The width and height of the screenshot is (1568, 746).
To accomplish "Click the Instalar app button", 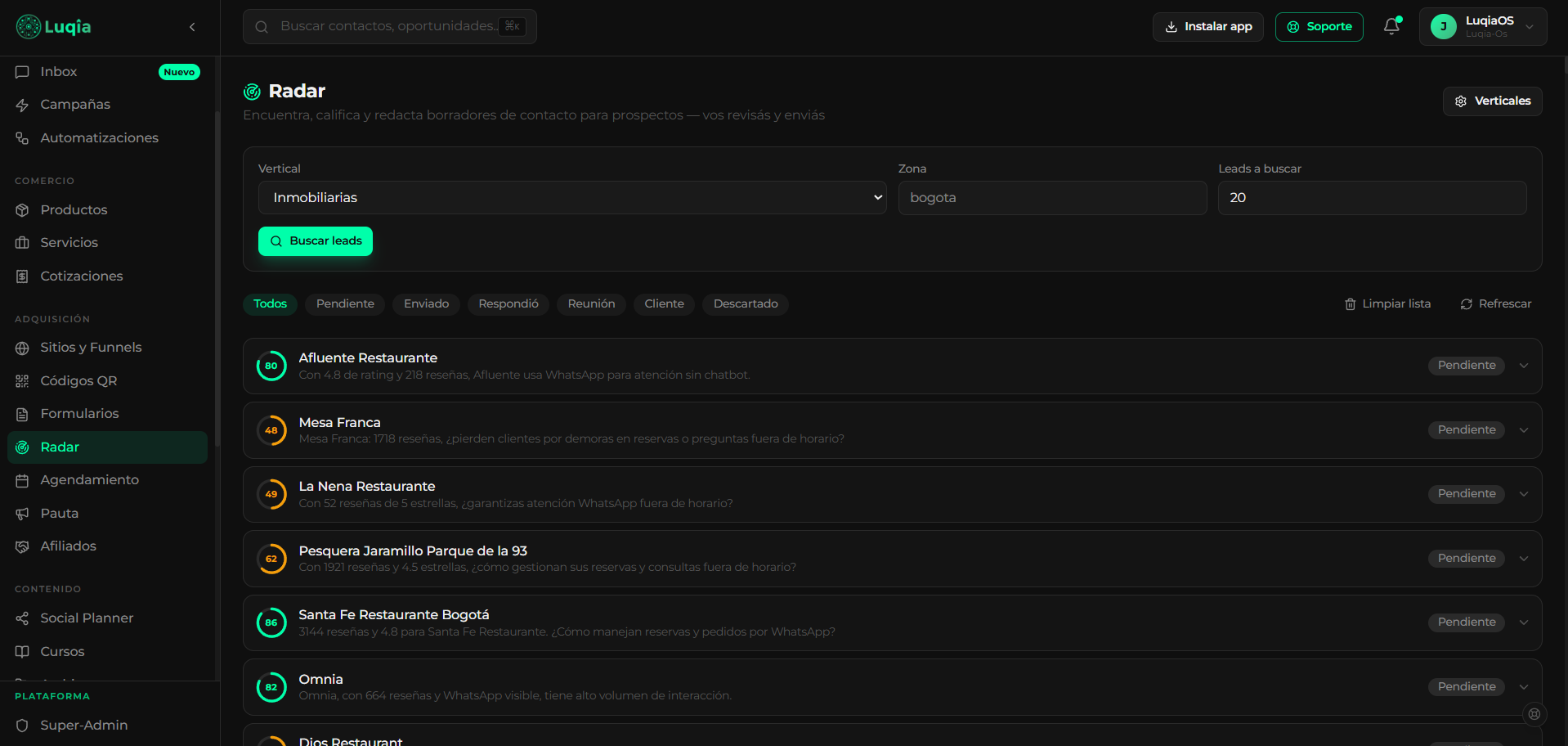I will [1207, 27].
